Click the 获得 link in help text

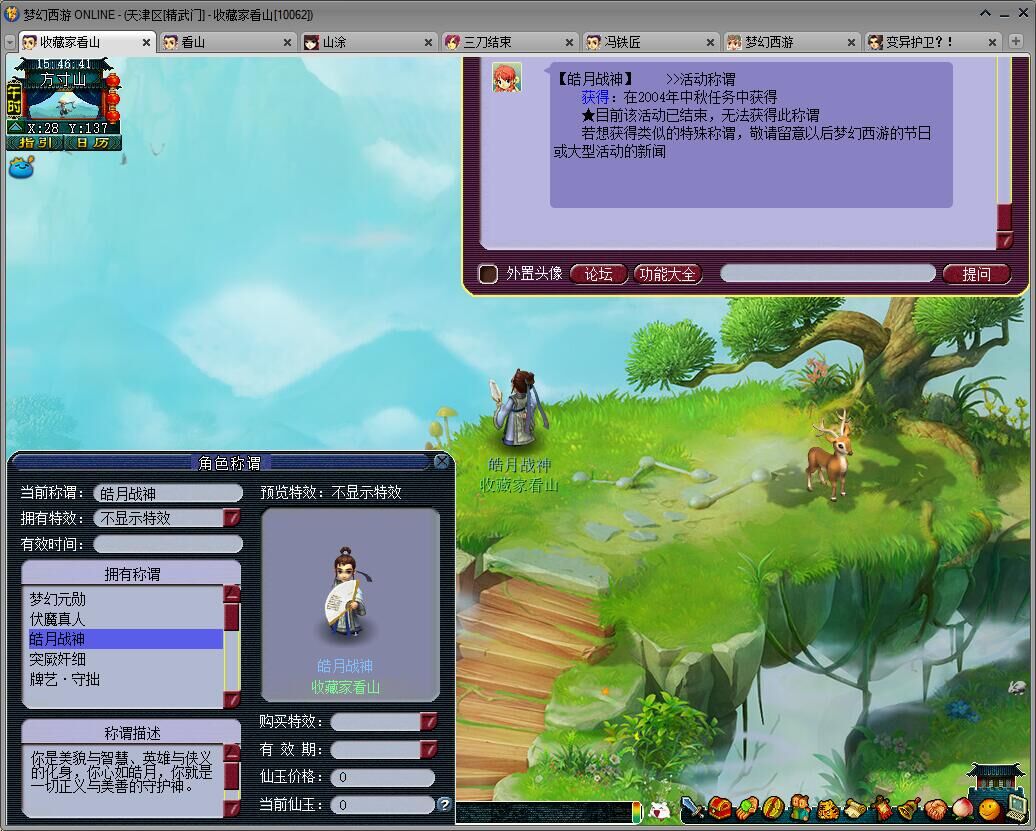pyautogui.click(x=595, y=97)
